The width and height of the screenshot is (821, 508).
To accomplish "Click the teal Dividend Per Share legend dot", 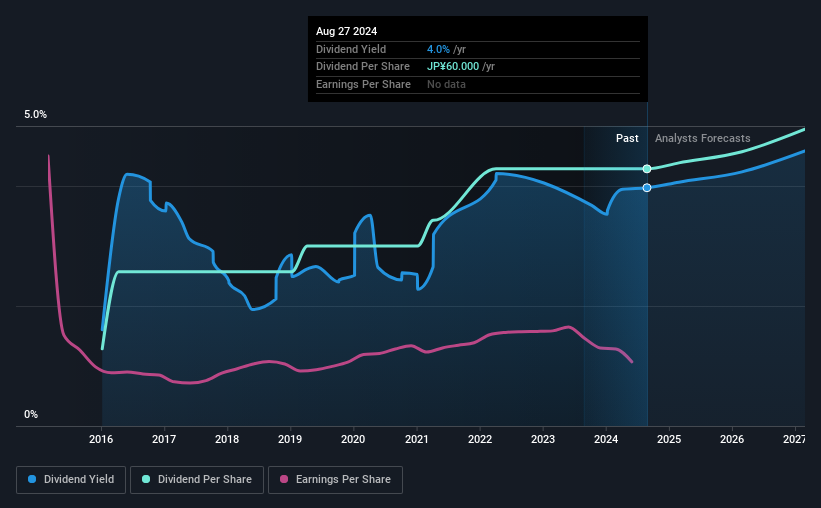I will 146,479.
